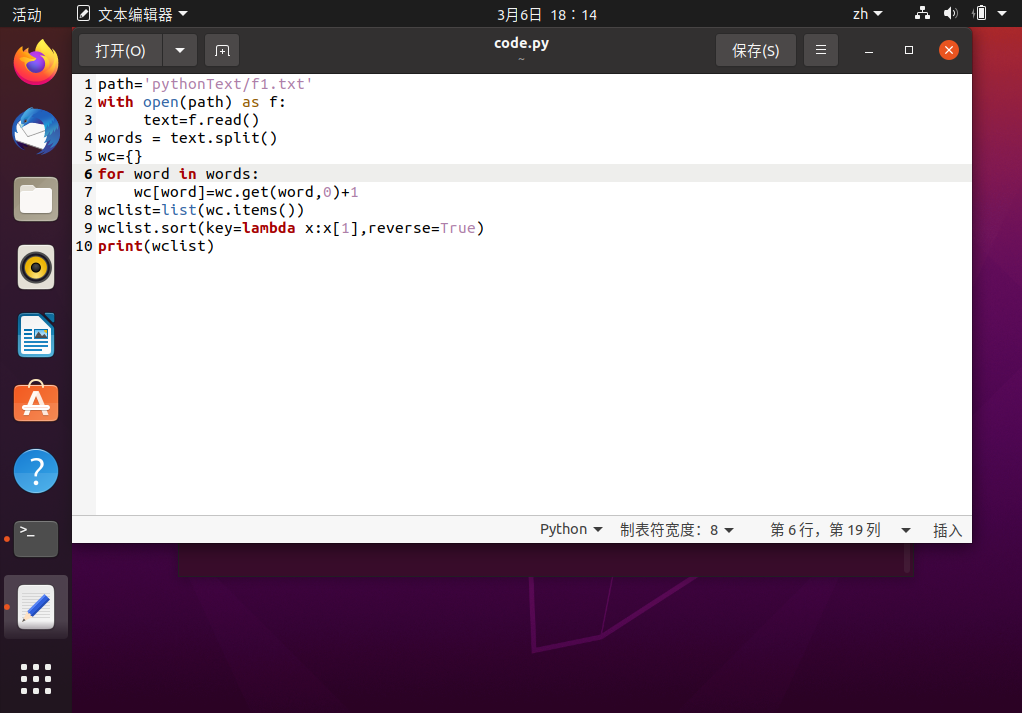This screenshot has width=1022, height=713.
Task: Click wclist=list(wc.items()) line
Action: (x=201, y=210)
